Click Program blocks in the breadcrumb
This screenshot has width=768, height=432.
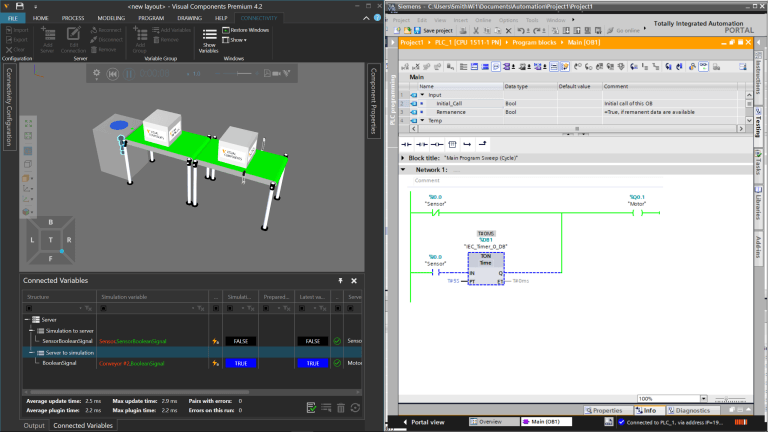pyautogui.click(x=534, y=43)
